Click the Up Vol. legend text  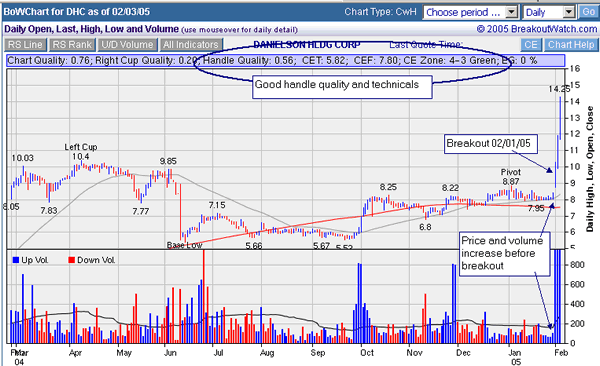click(35, 260)
